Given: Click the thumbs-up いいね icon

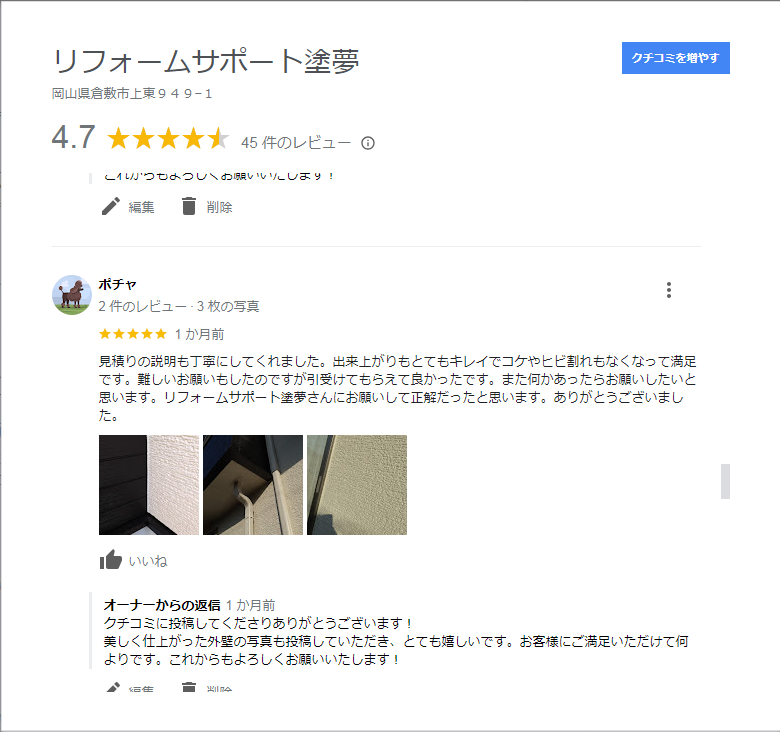Looking at the screenshot, I should tap(110, 560).
